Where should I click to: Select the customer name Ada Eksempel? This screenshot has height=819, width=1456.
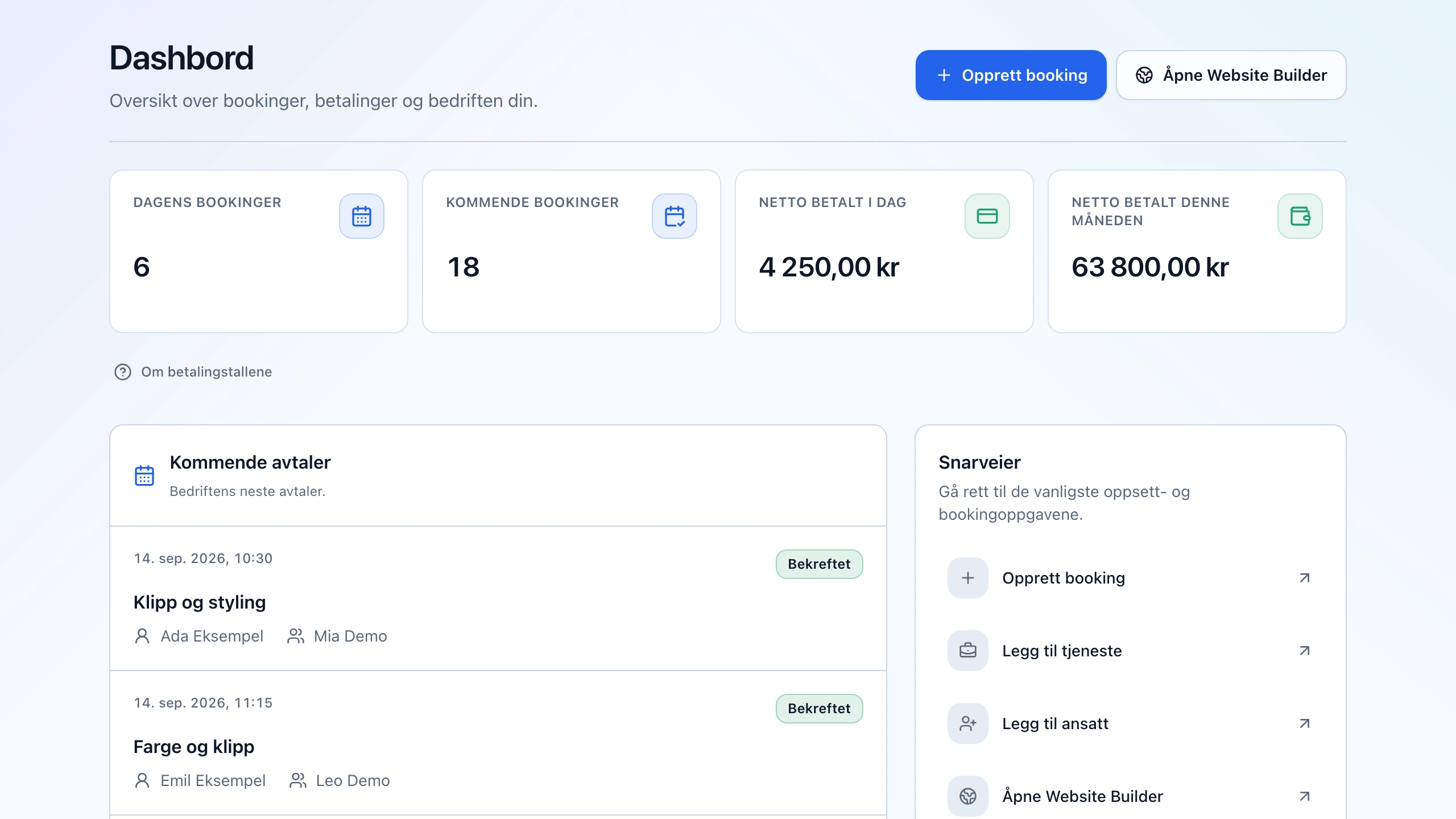pos(212,636)
